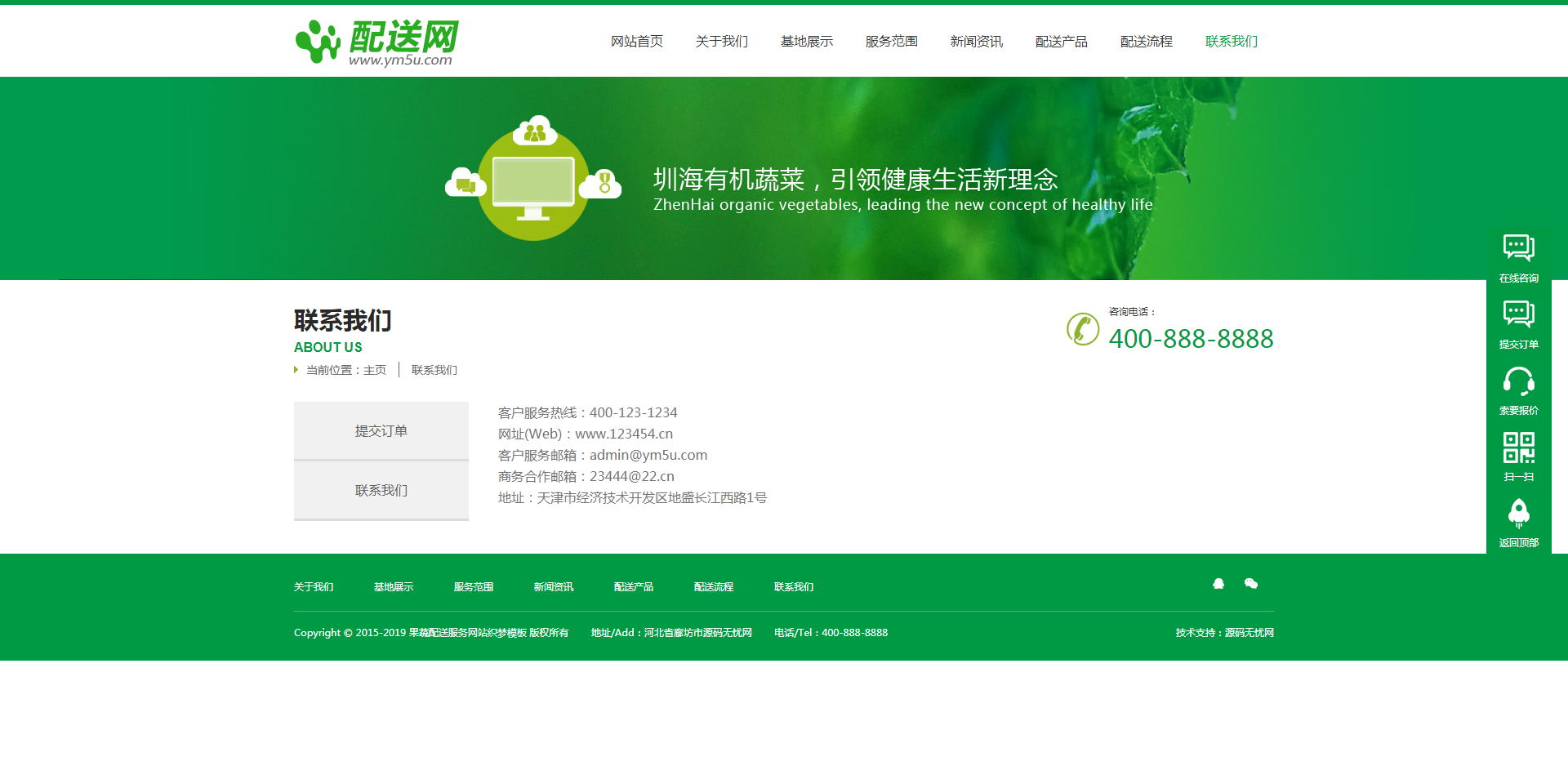This screenshot has height=757, width=1568.
Task: Click the WeChat icon in footer
Action: (x=1250, y=584)
